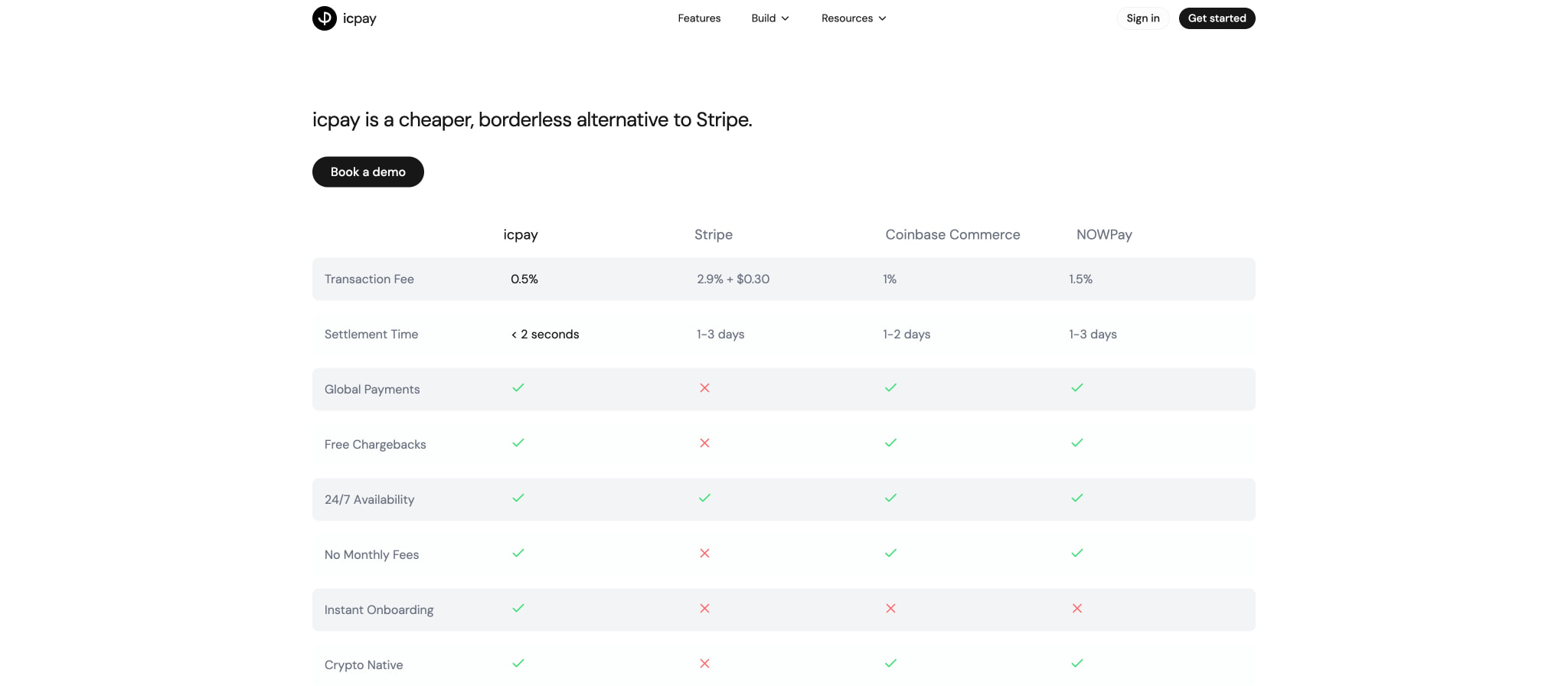Click the NOWPay Instant Onboarding cross icon
The height and width of the screenshot is (686, 1568).
coord(1077,609)
